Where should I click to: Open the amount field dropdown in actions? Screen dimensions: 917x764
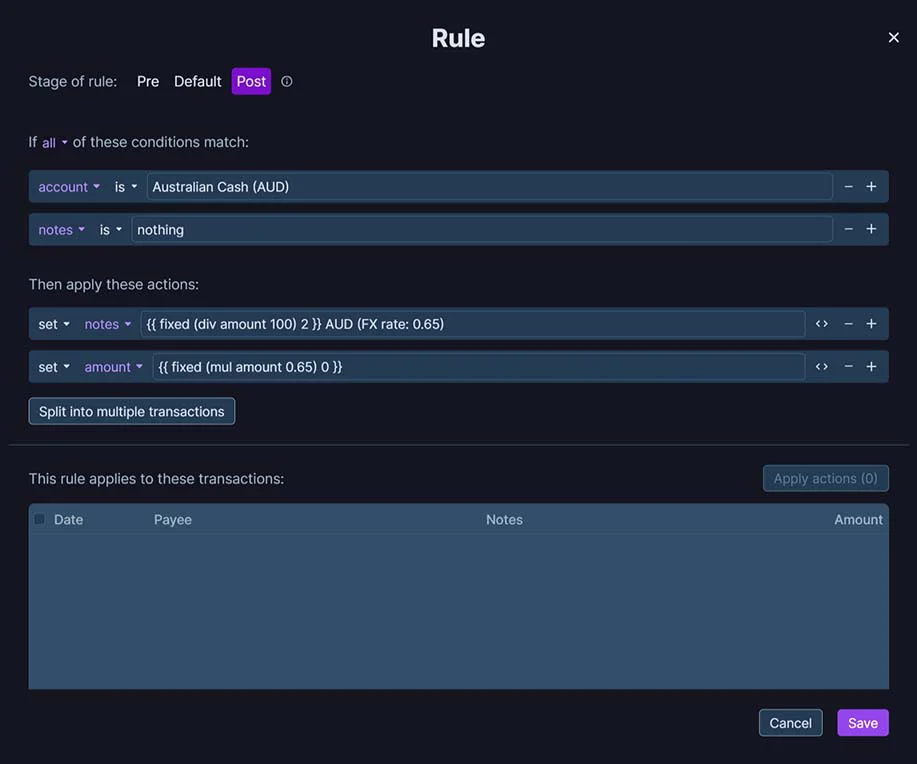tap(113, 367)
